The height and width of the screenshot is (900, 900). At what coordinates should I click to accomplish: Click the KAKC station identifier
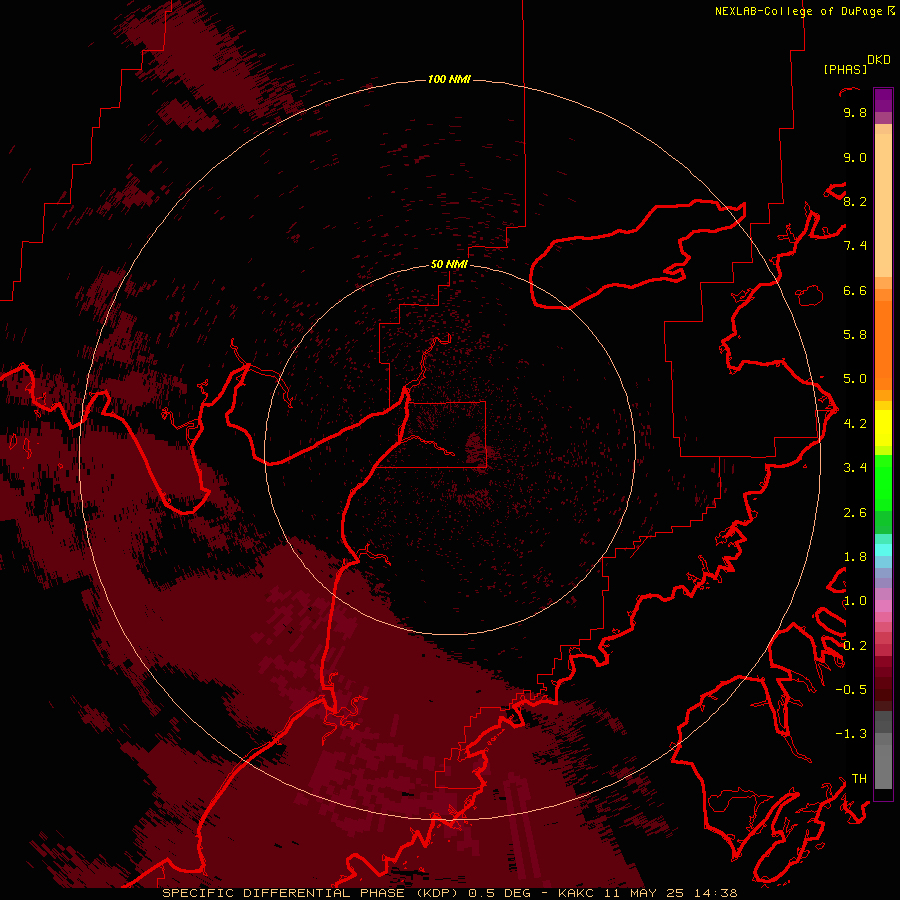pyautogui.click(x=576, y=893)
